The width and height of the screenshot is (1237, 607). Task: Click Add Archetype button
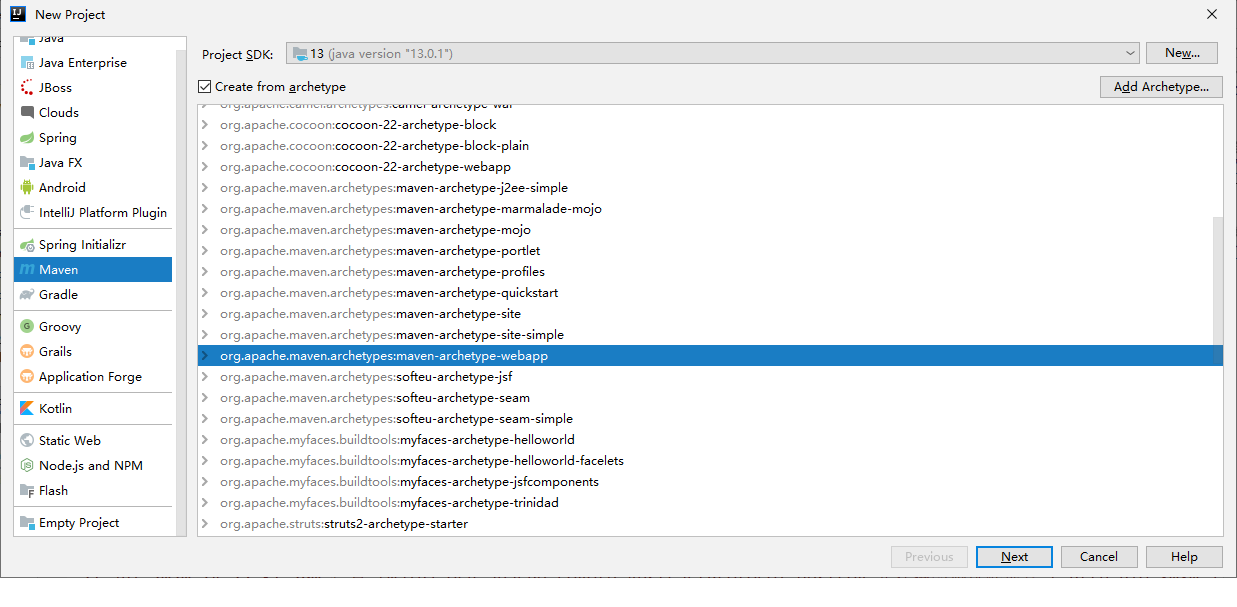[1161, 87]
